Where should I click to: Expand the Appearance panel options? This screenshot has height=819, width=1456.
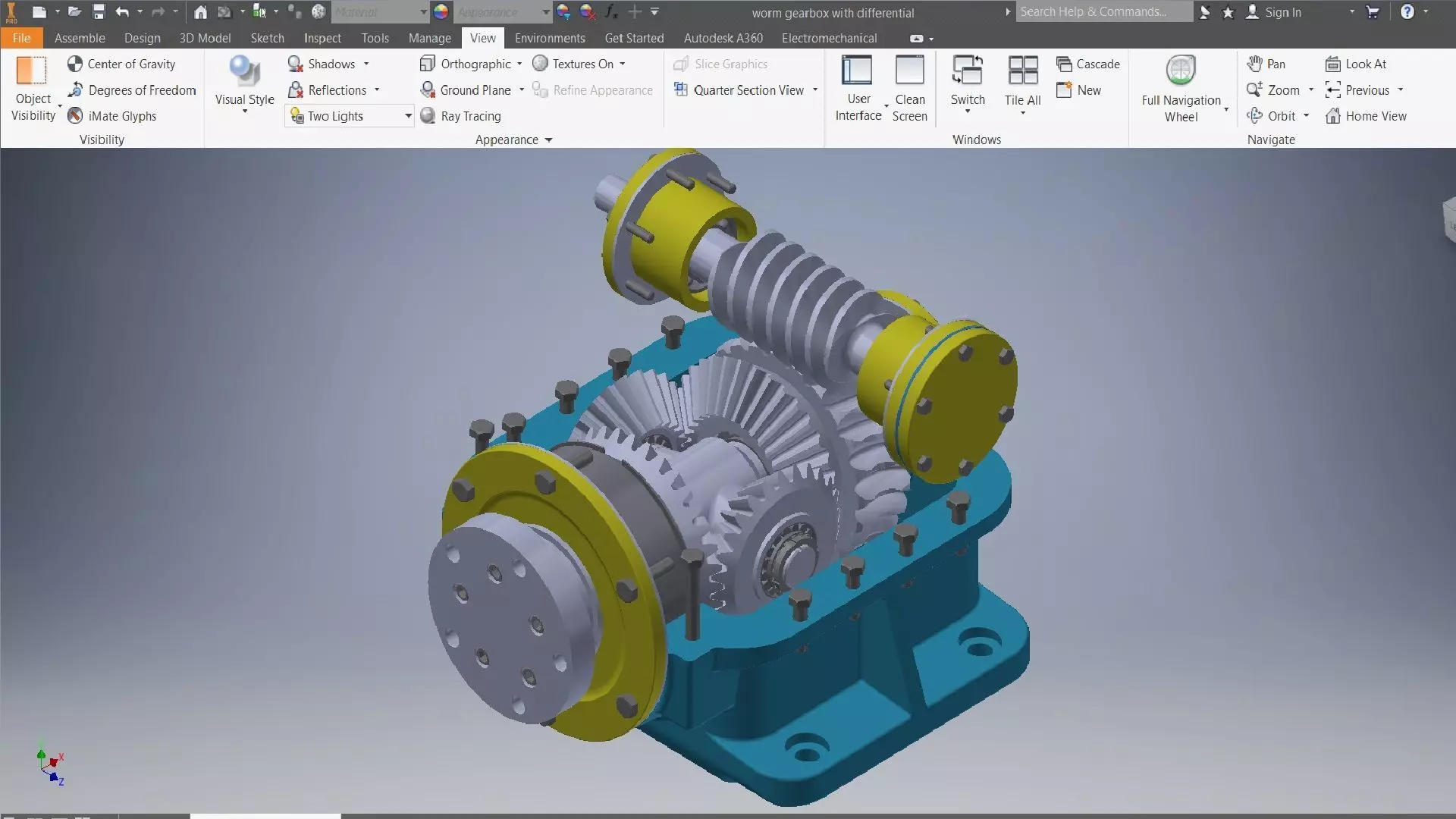pyautogui.click(x=548, y=140)
